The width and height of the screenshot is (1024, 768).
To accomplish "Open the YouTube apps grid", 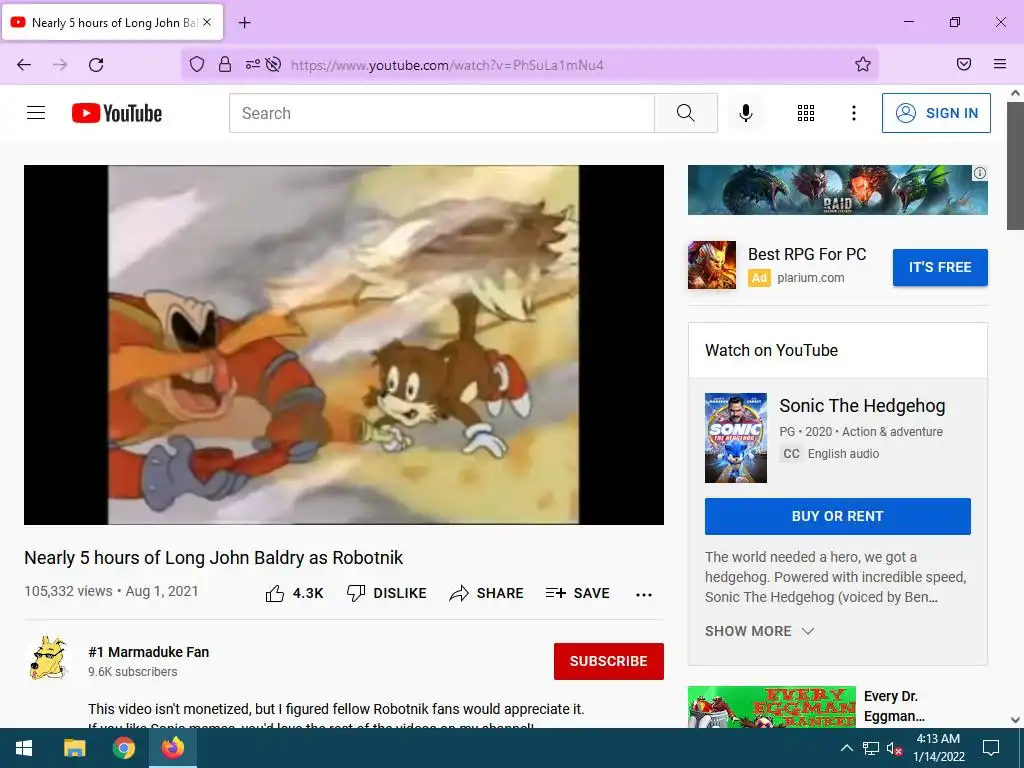I will [x=806, y=113].
